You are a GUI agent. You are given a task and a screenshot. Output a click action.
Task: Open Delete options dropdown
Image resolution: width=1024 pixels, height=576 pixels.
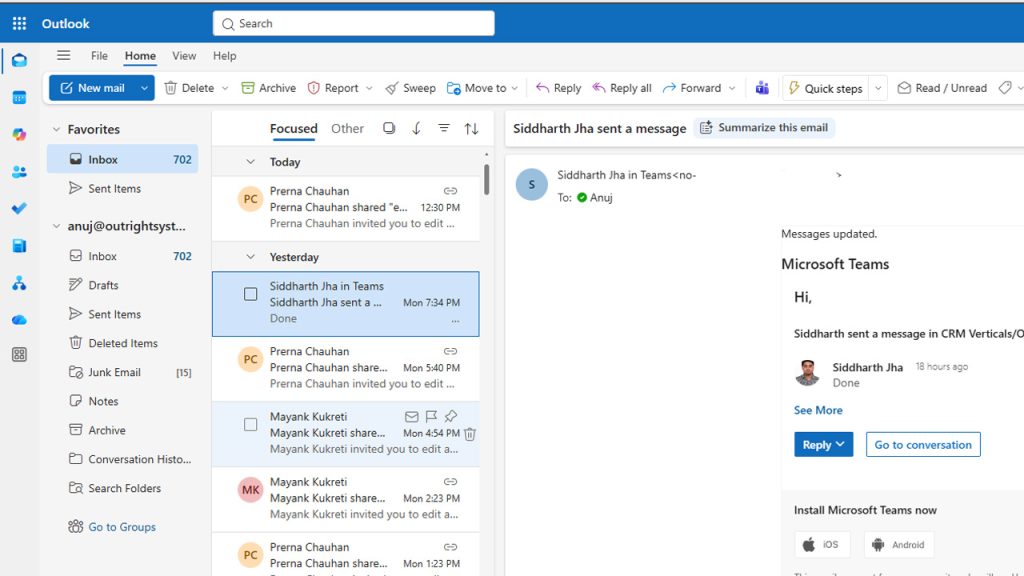(x=225, y=88)
